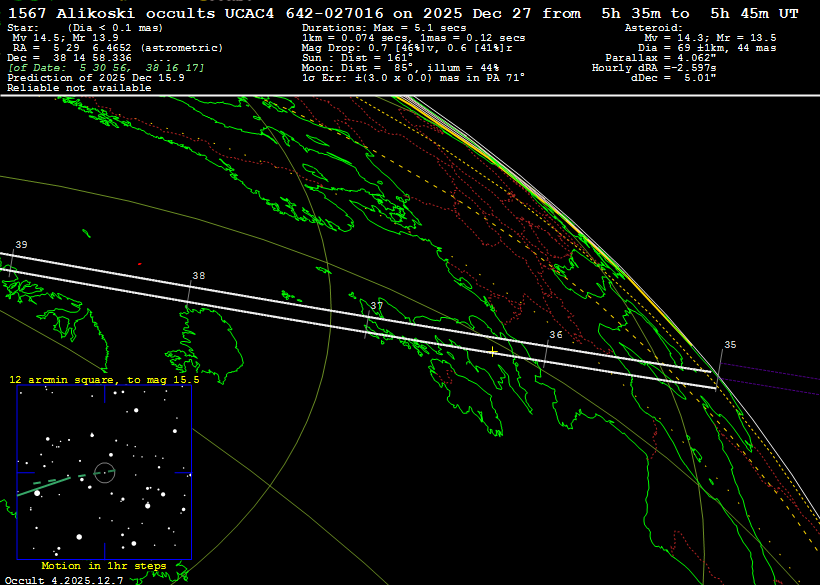Click the Moon distance and illumination line
The height and width of the screenshot is (585, 820).
415,68
